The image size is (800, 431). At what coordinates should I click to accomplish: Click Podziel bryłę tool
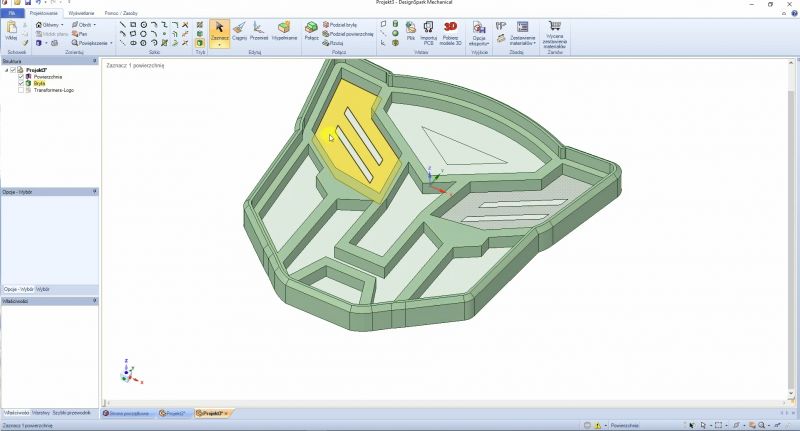(340, 24)
